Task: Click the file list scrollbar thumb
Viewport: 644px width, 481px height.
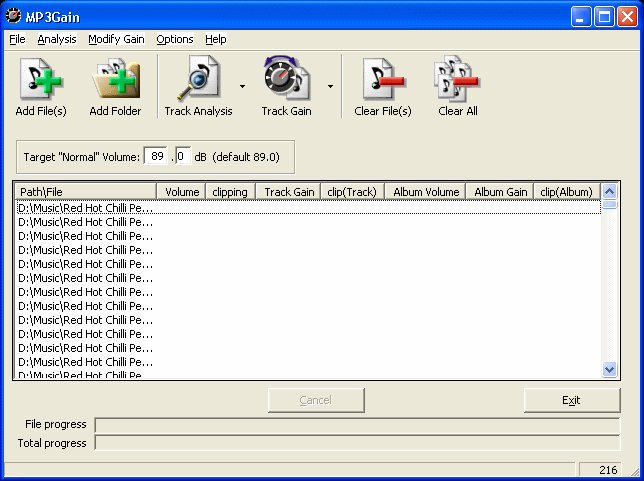Action: (610, 204)
